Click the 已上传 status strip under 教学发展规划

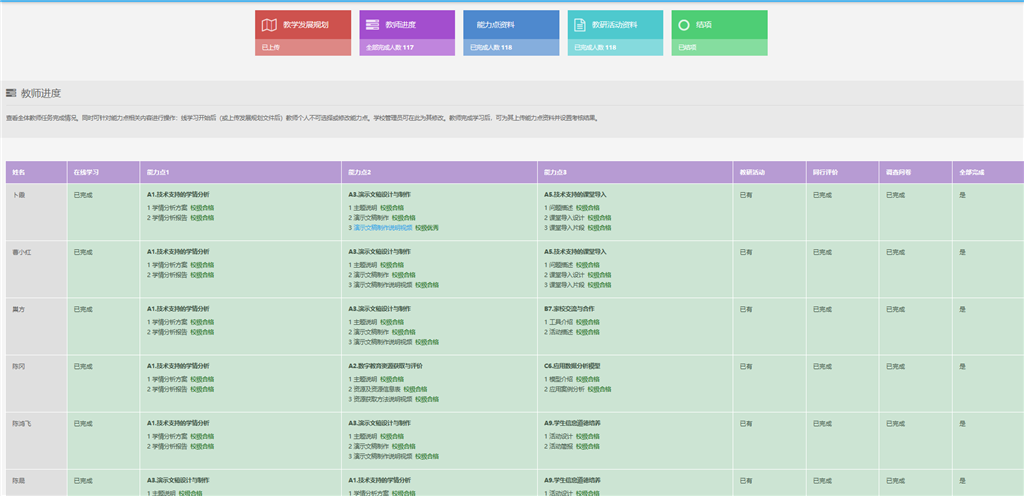[303, 48]
